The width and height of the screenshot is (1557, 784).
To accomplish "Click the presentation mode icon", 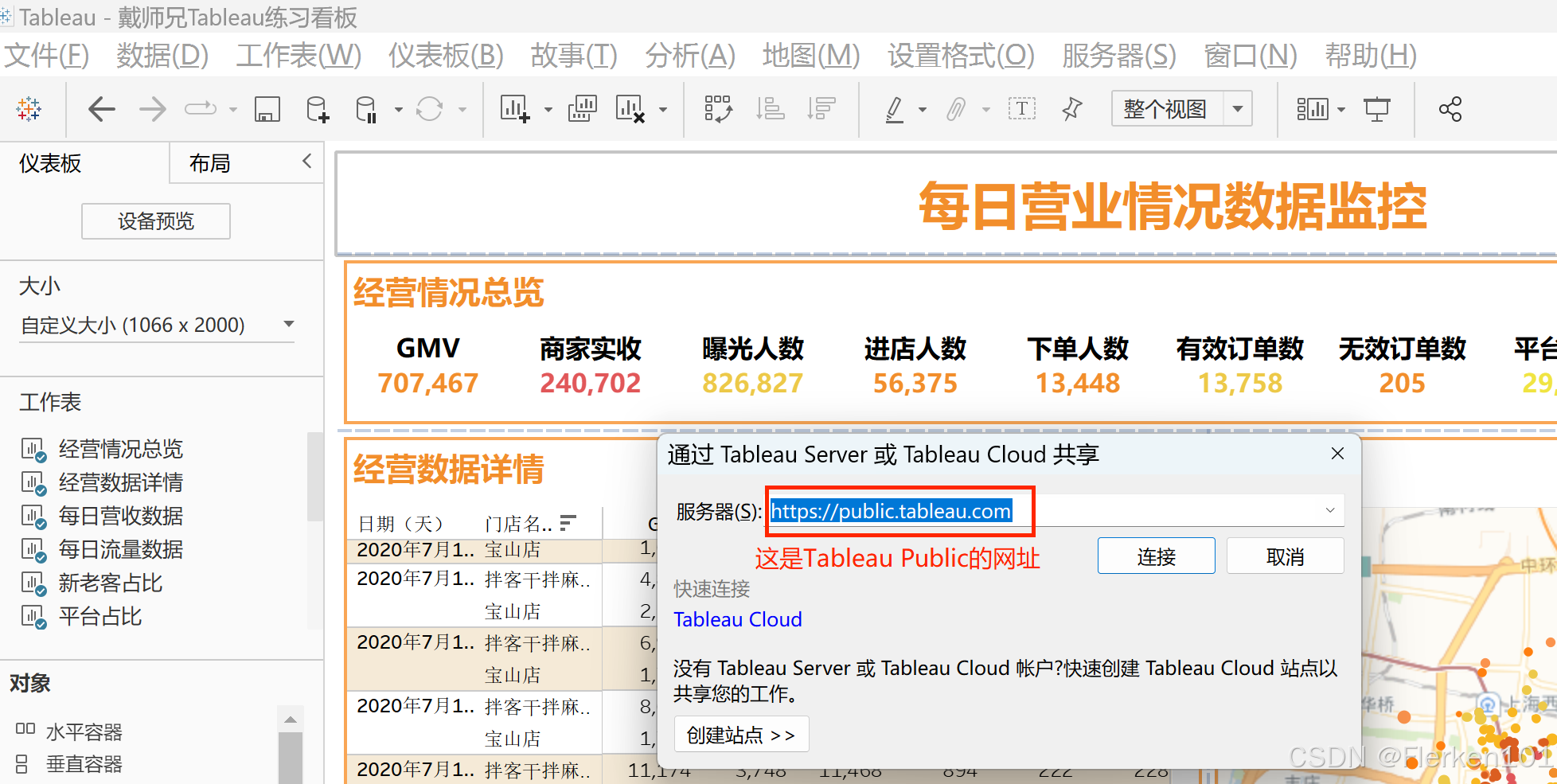I will [x=1377, y=109].
